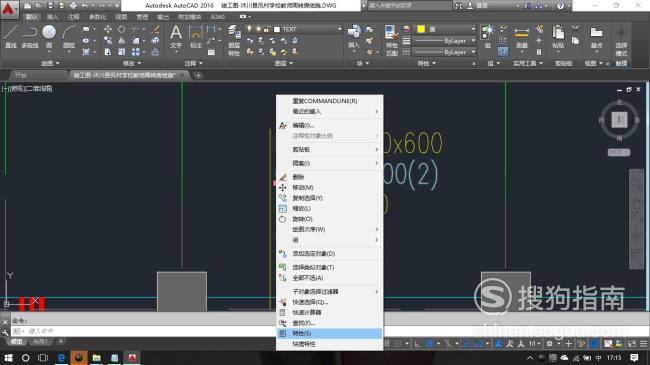Switch to the Model (模型) layout tab
The image size is (650, 365).
pos(17,341)
